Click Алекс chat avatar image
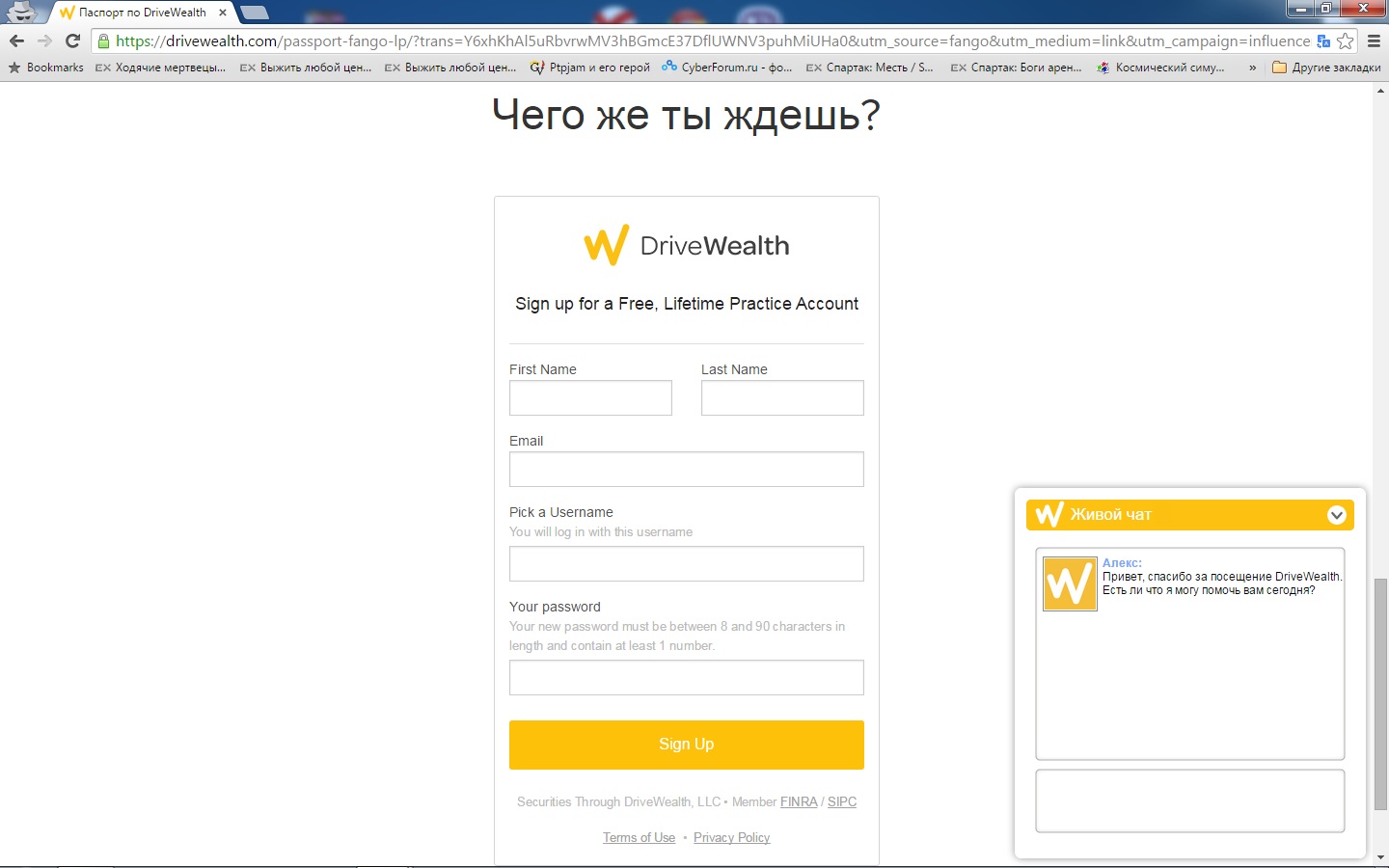The image size is (1389, 868). 1070,583
